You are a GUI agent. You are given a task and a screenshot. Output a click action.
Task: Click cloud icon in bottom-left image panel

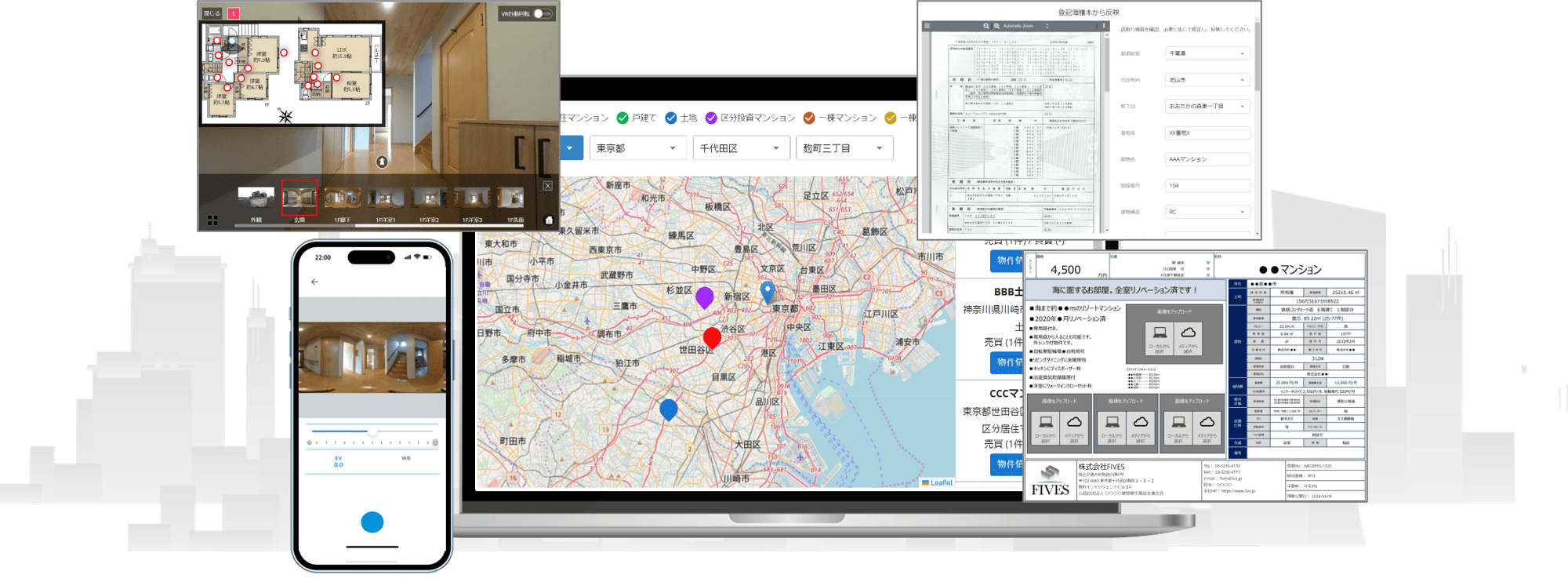coord(1074,422)
